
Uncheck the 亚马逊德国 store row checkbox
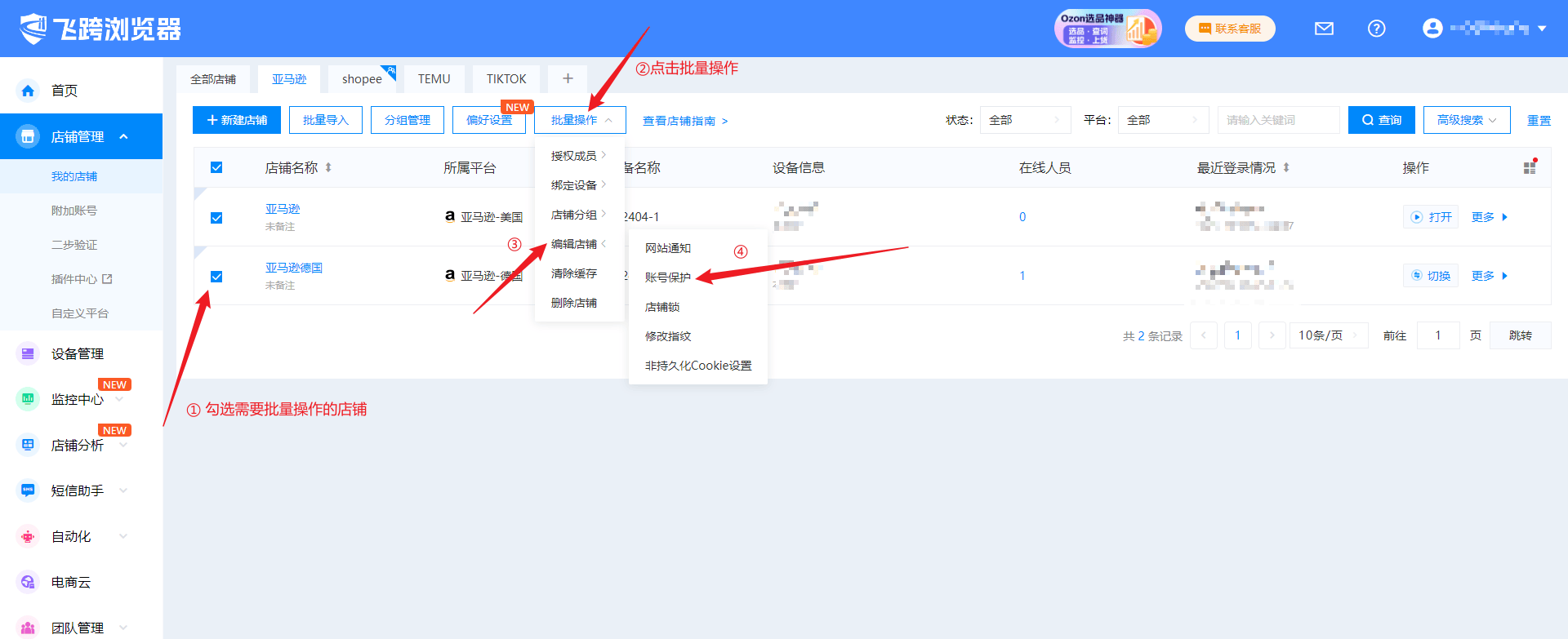[216, 277]
